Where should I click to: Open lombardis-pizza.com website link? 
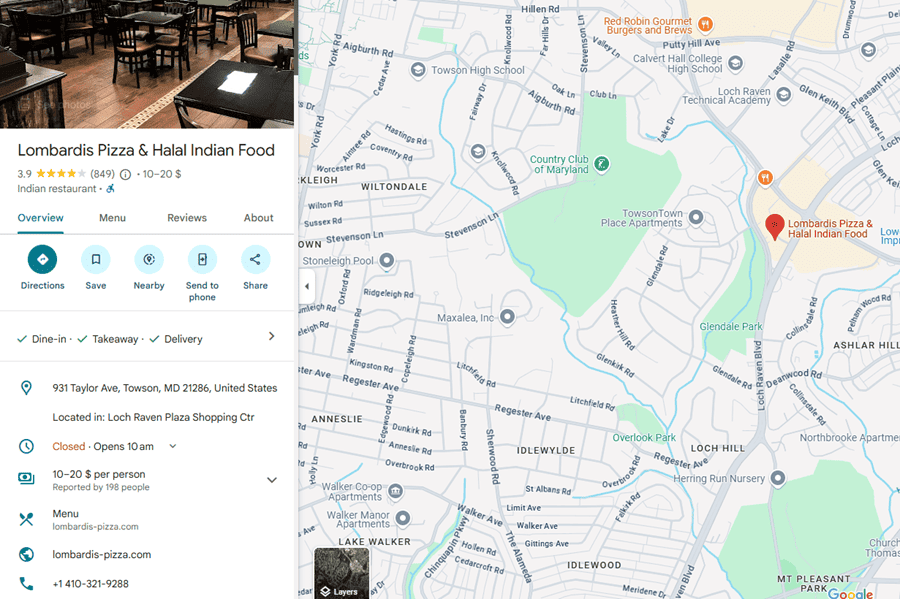point(102,554)
